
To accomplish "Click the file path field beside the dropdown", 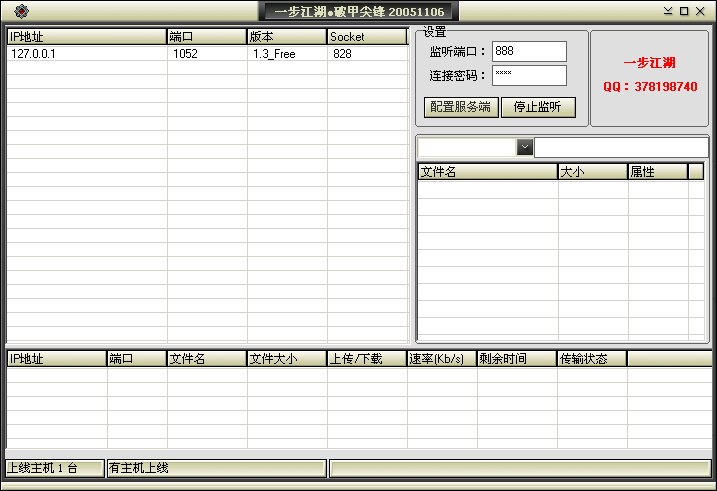I will point(620,147).
